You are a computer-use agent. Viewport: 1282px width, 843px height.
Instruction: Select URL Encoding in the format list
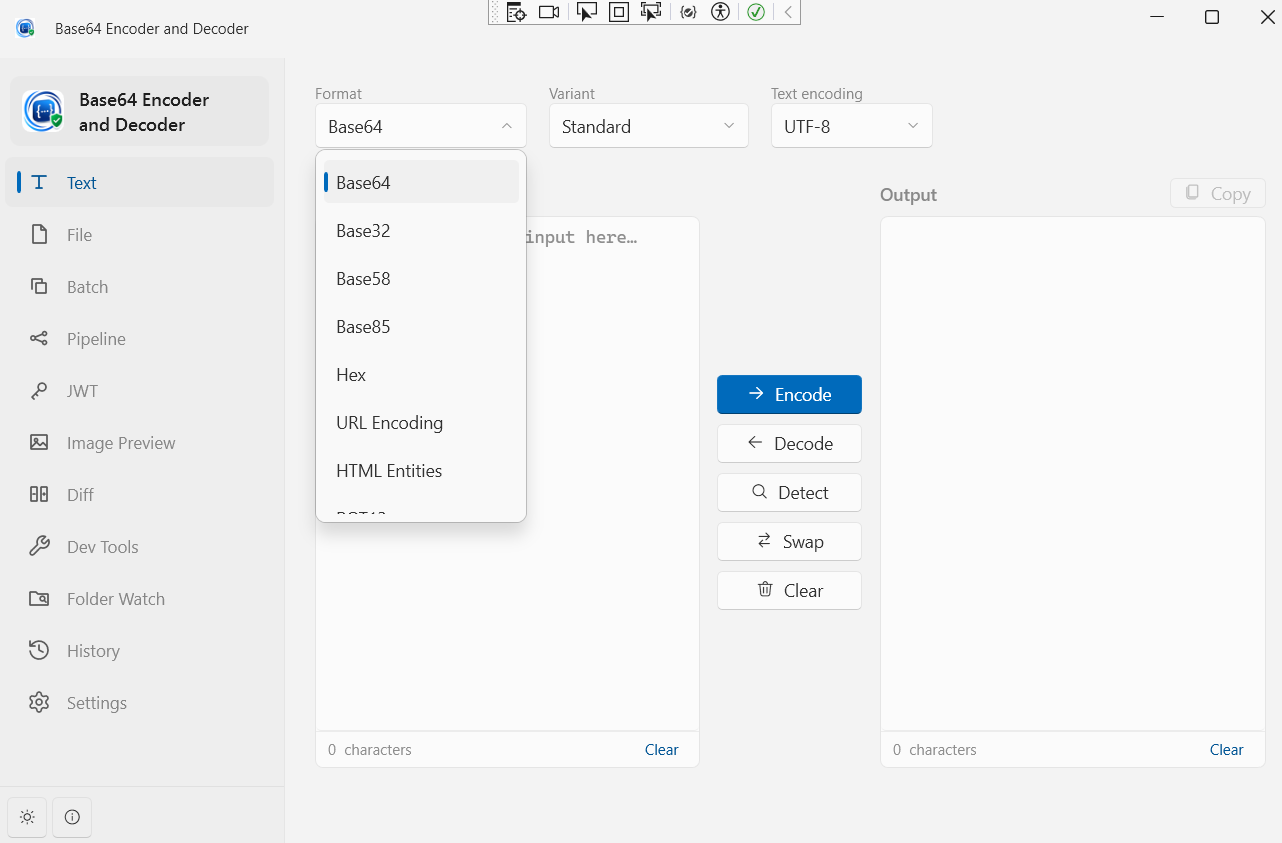tap(421, 423)
